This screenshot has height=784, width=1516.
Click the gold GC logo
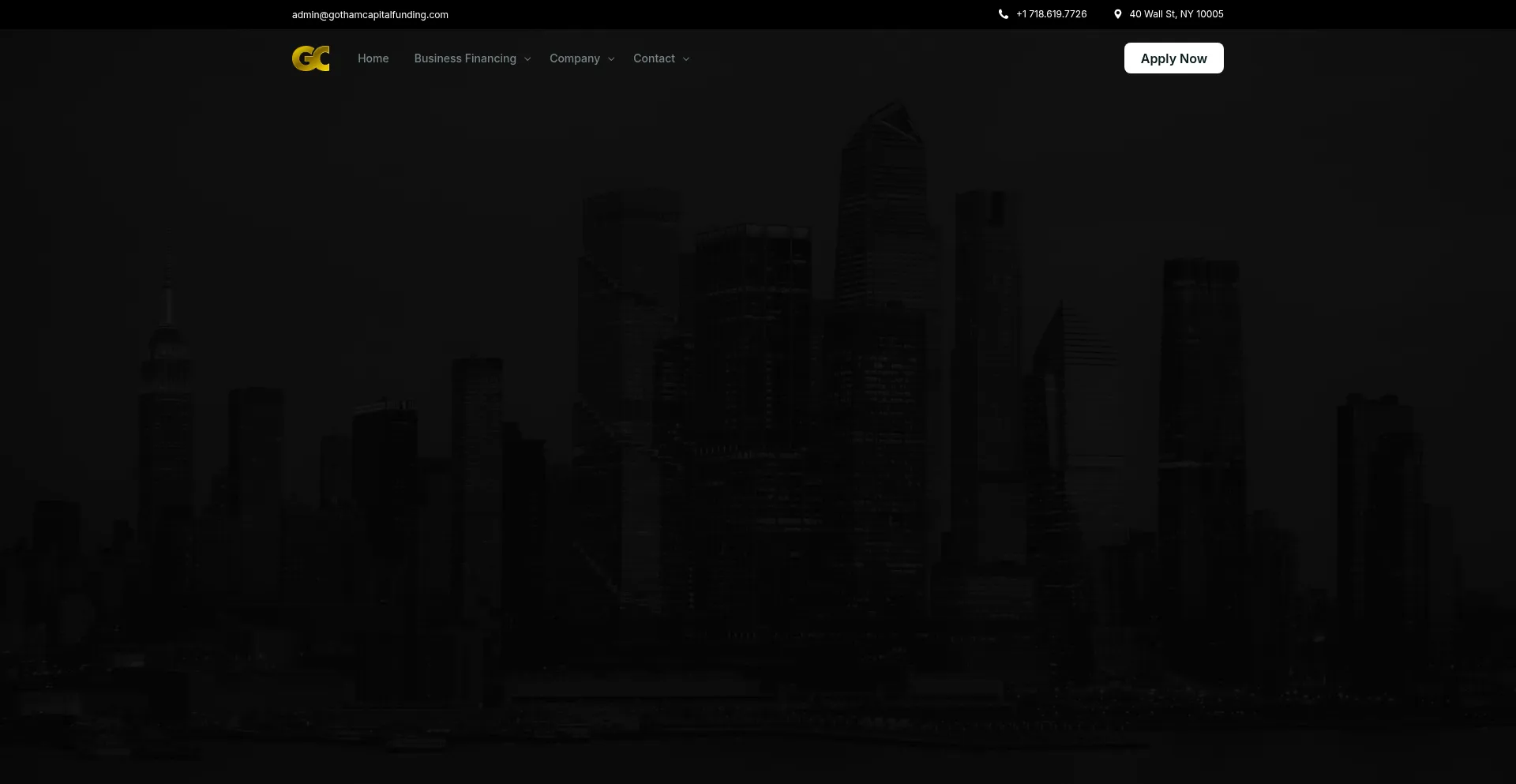pos(310,58)
